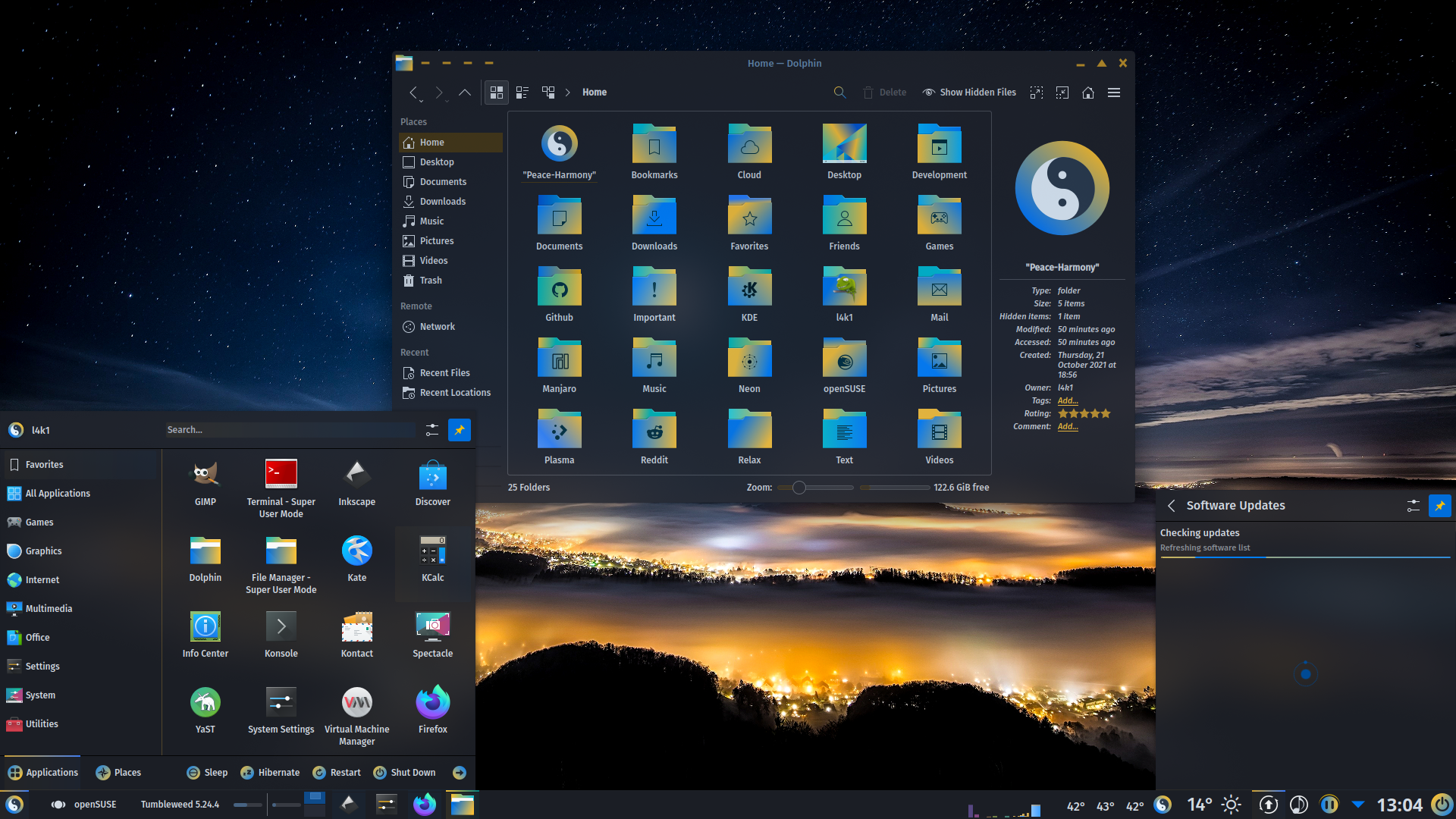1456x819 pixels.
Task: Adjust the Dolphin Zoom slider handle
Action: [799, 488]
